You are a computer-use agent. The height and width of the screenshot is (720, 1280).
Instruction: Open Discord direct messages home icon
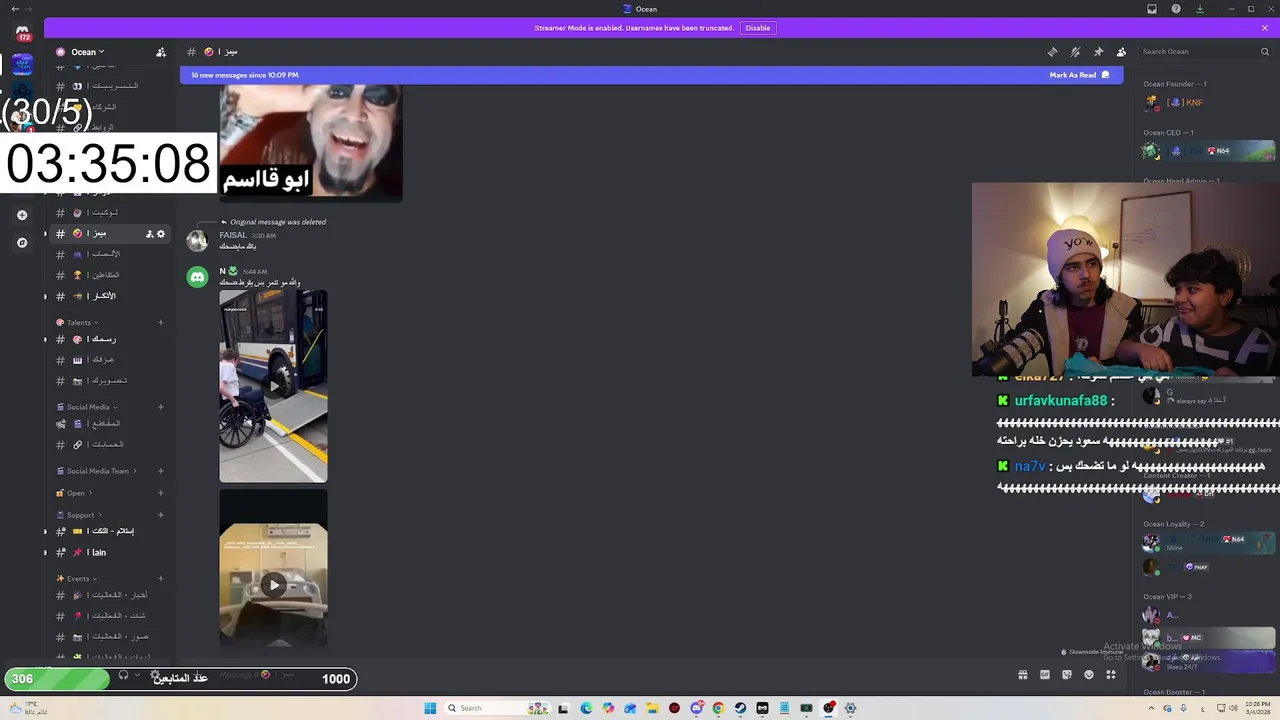(x=22, y=34)
